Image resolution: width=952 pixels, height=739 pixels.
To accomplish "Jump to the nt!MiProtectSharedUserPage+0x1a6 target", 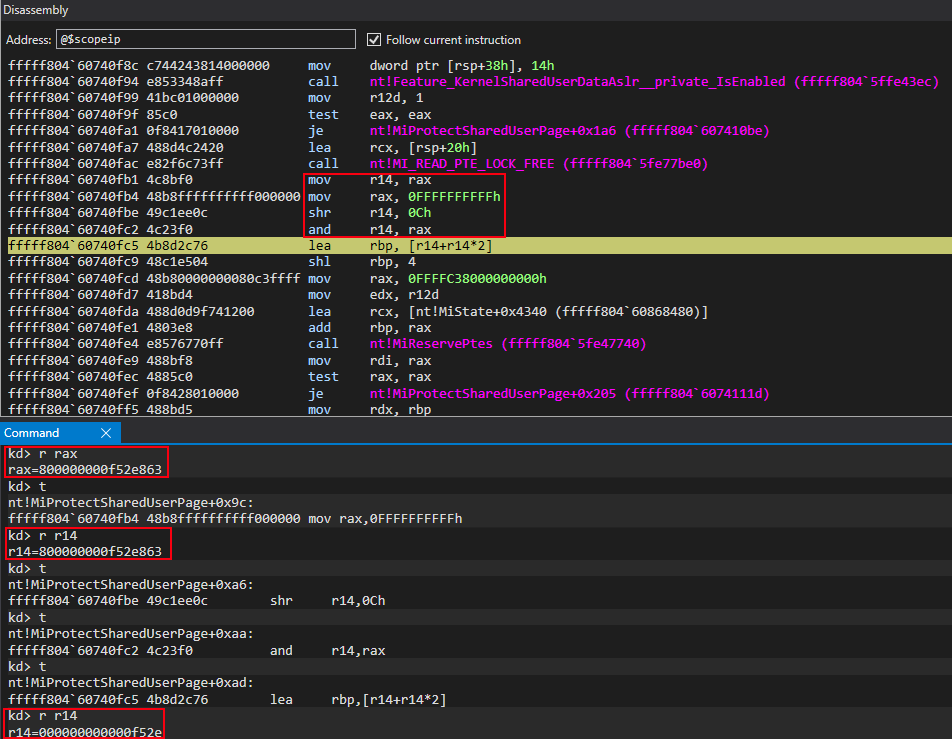I will coord(569,131).
